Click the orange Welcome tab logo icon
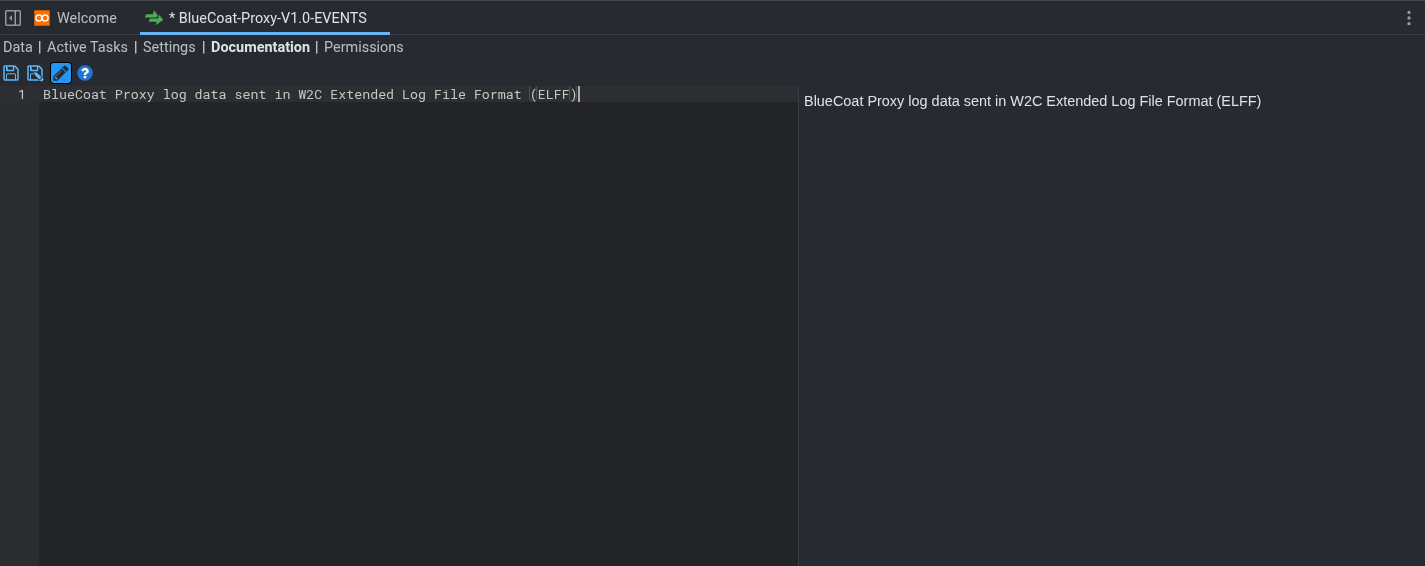Image resolution: width=1425 pixels, height=566 pixels. point(42,18)
